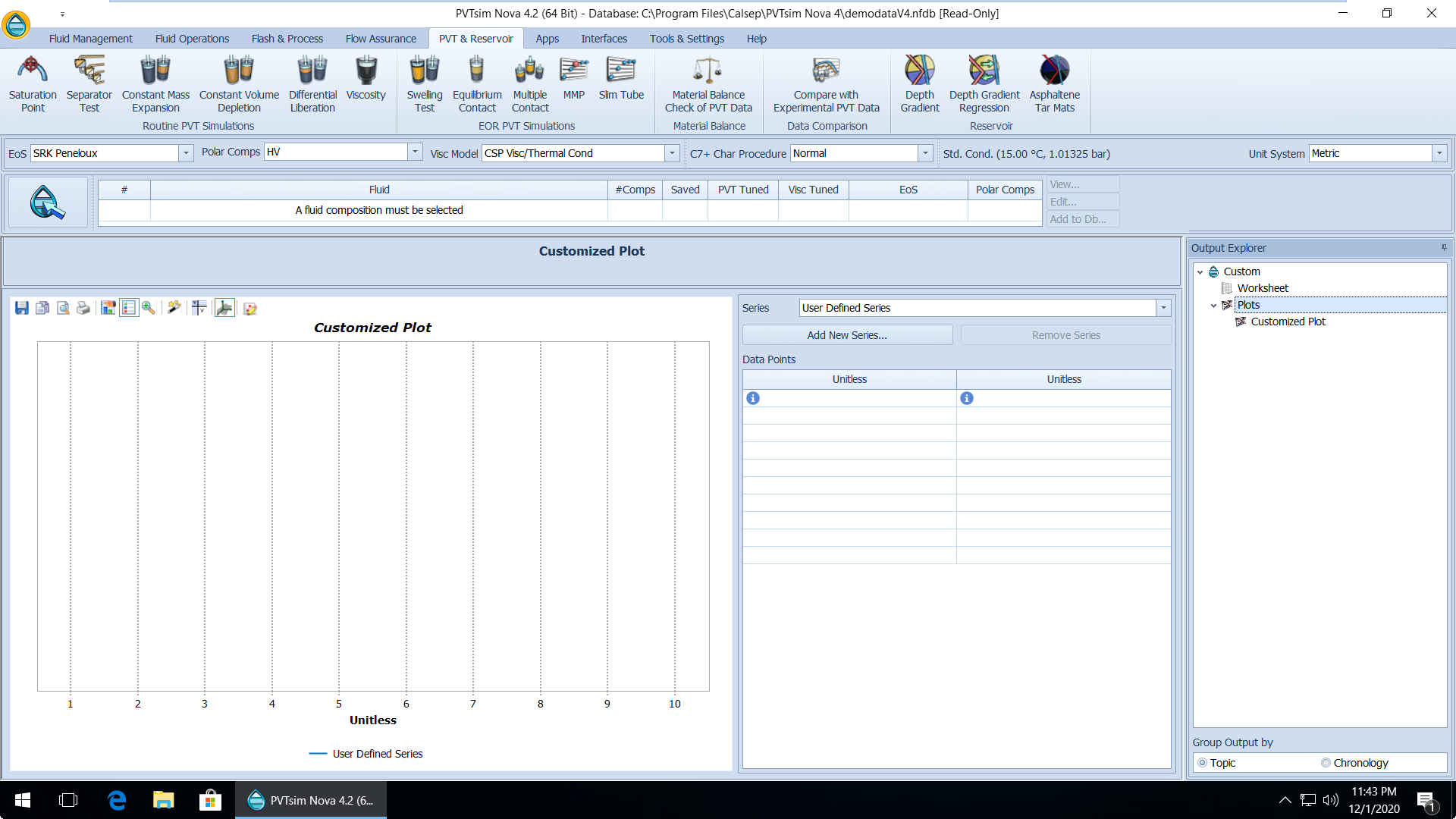Image resolution: width=1456 pixels, height=819 pixels.
Task: Select the Topic grouping radio button
Action: pos(1203,763)
